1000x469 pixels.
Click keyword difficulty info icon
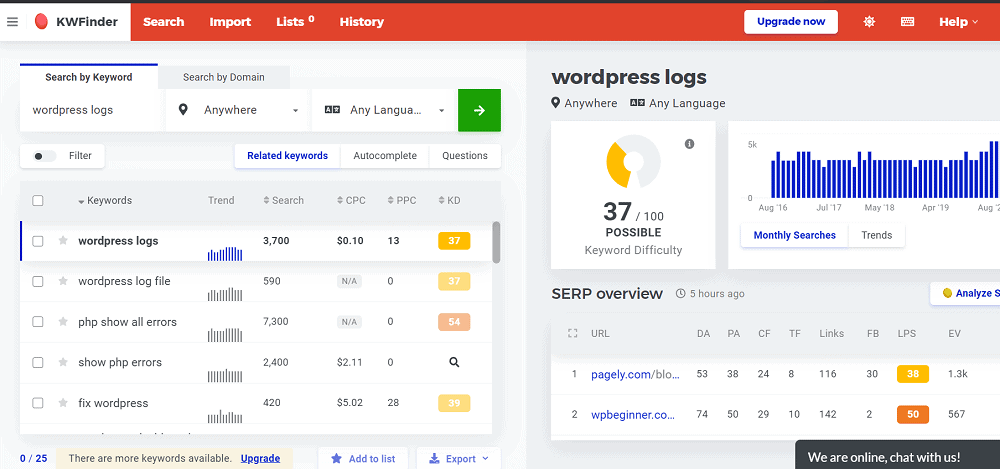[x=689, y=144]
